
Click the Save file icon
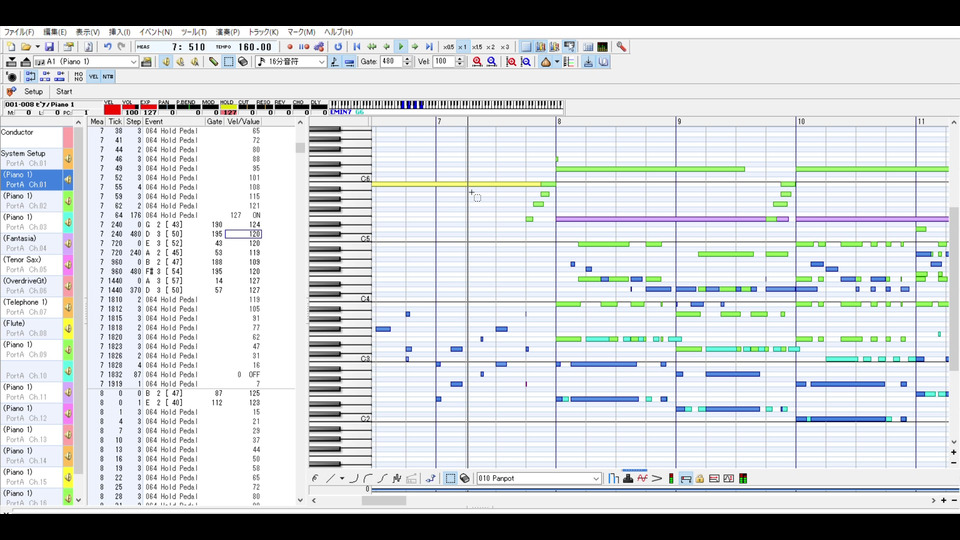pos(49,47)
